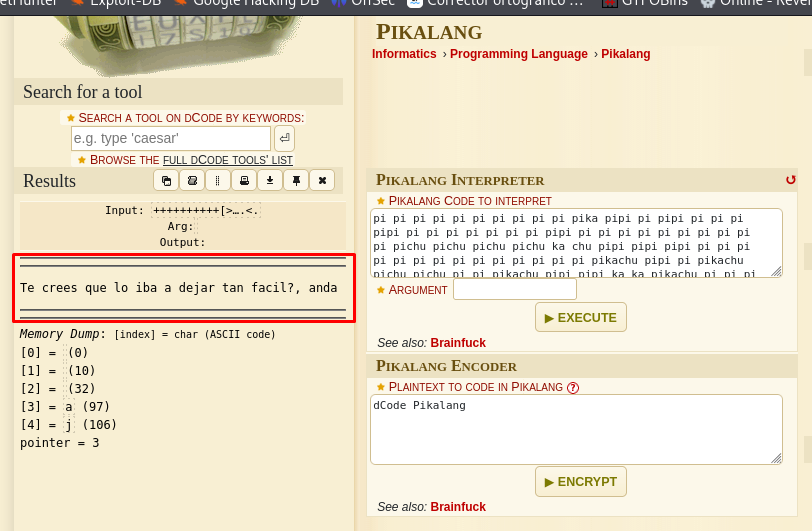The image size is (812, 531).
Task: Clear results with the X icon
Action: point(322,181)
